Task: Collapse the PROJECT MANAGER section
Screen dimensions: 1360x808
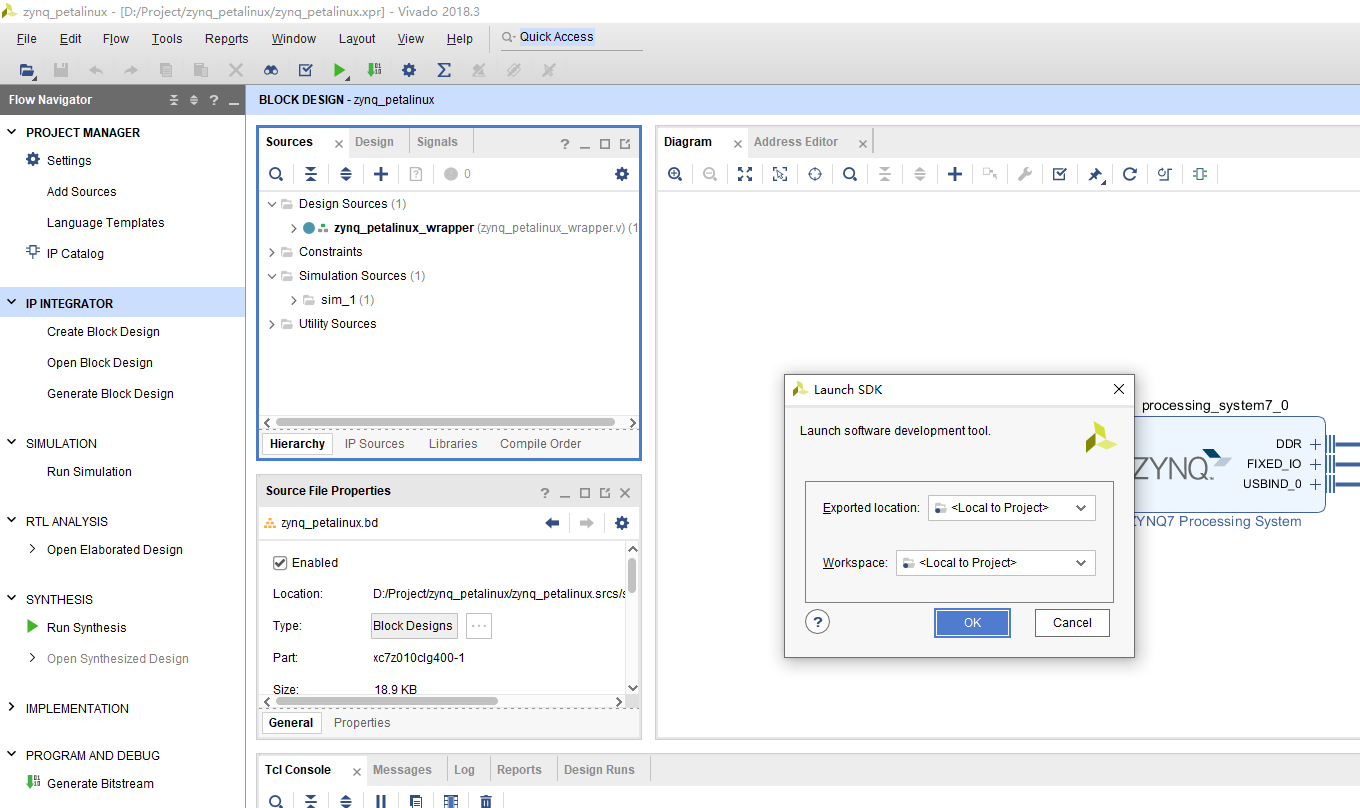Action: pyautogui.click(x=12, y=132)
